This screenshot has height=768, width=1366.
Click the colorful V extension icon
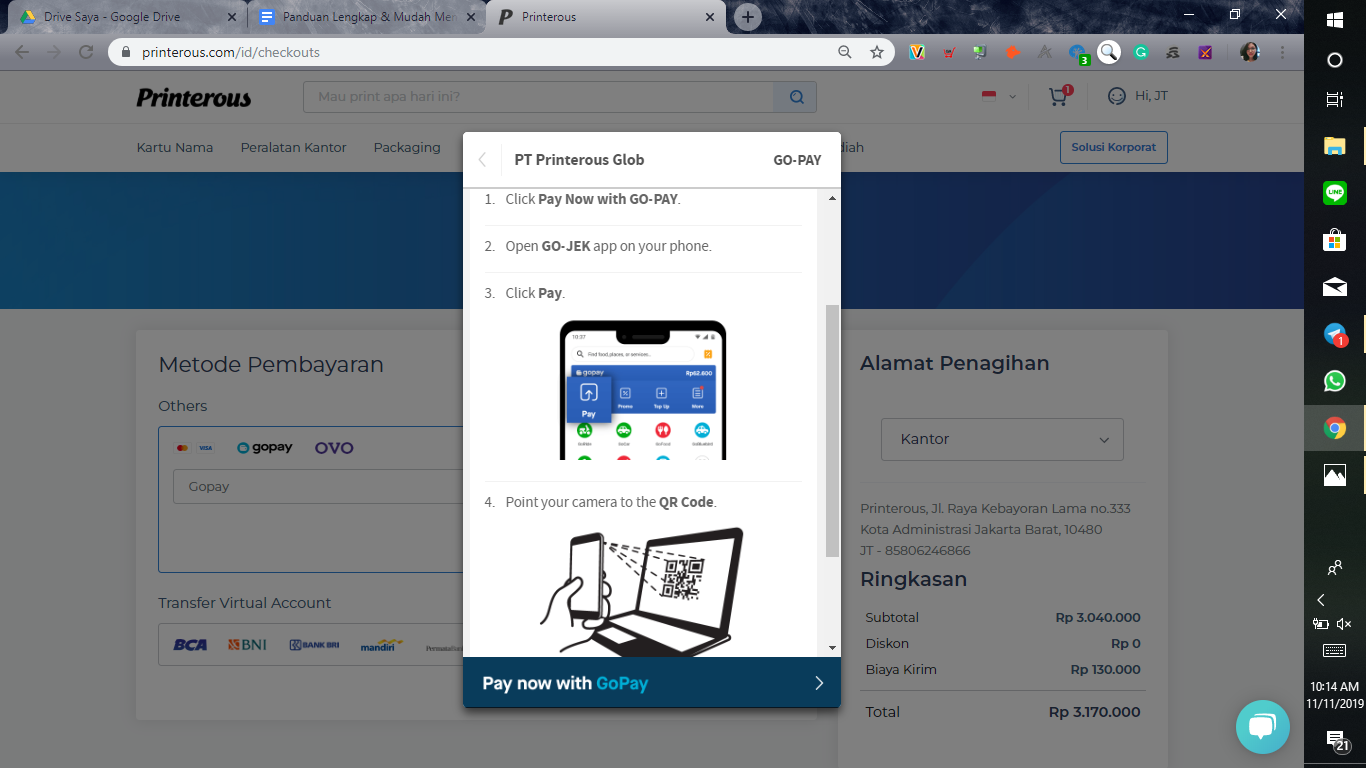tap(917, 52)
